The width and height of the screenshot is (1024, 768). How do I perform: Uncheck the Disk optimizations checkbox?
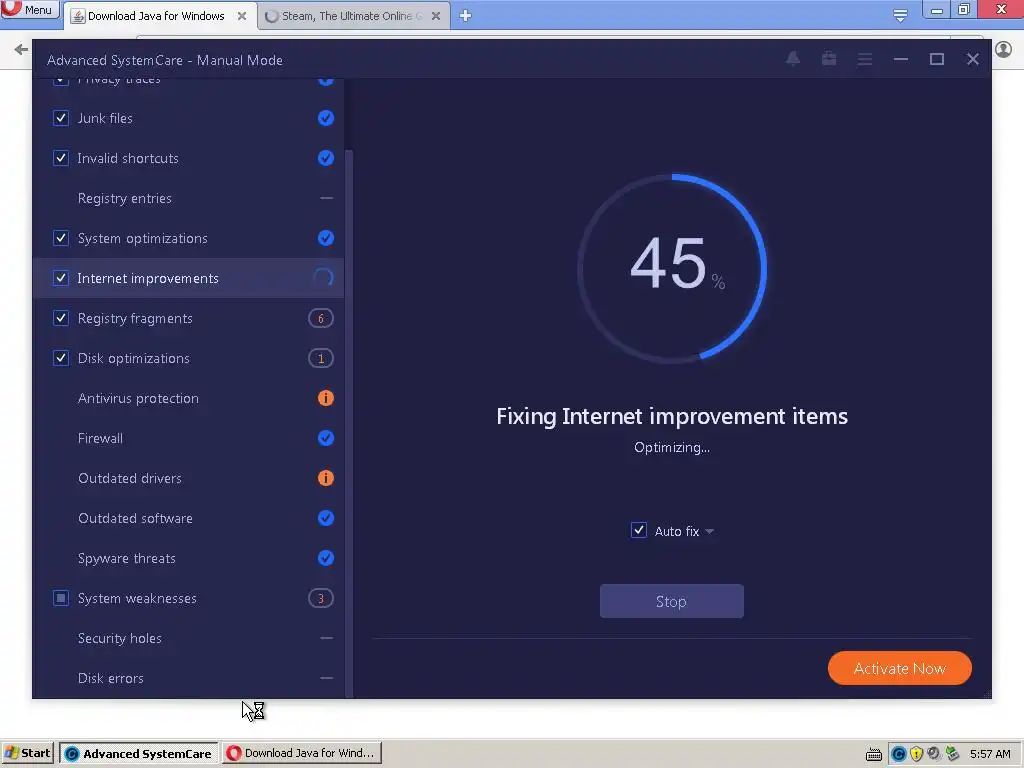tap(61, 358)
